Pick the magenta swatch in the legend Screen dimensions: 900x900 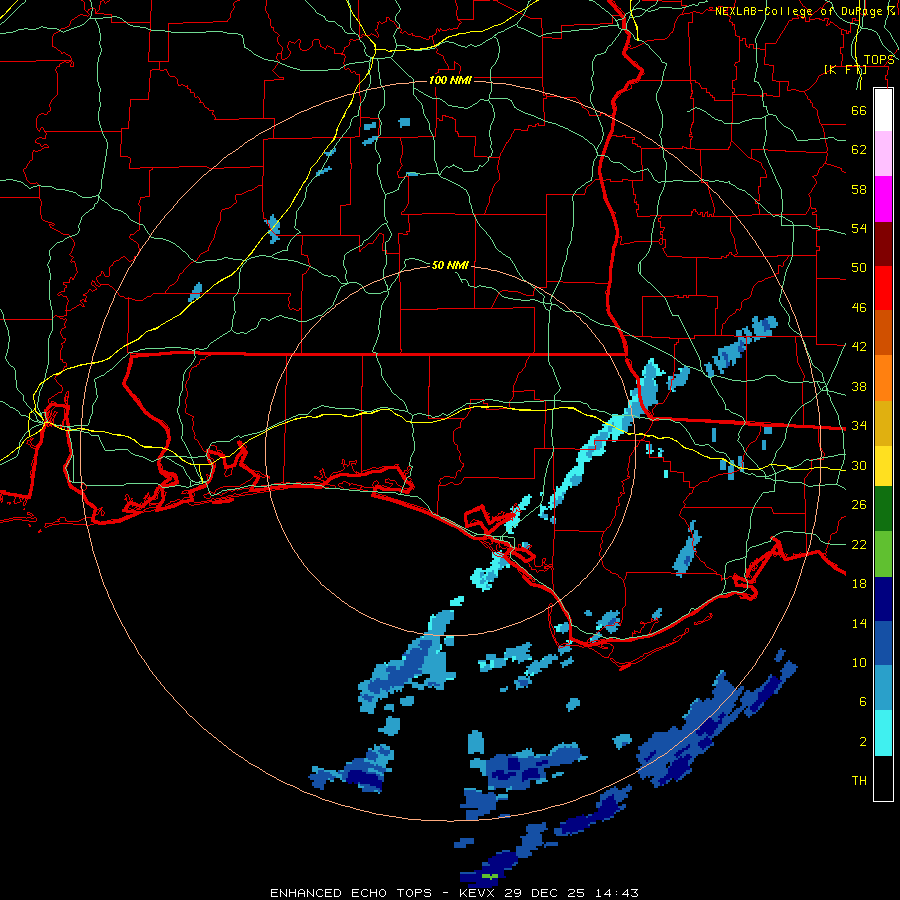coord(883,199)
